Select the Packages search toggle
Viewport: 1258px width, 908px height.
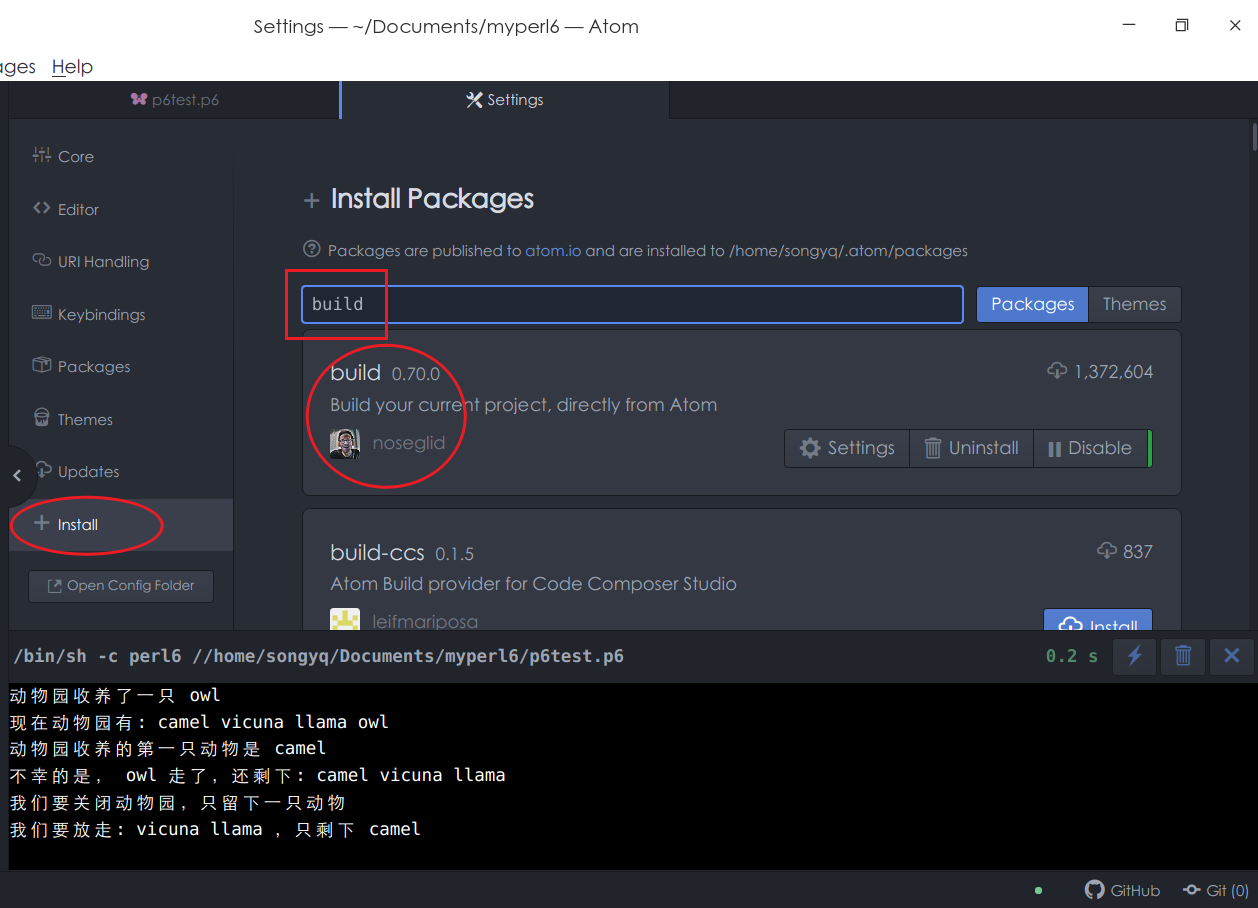click(1032, 304)
